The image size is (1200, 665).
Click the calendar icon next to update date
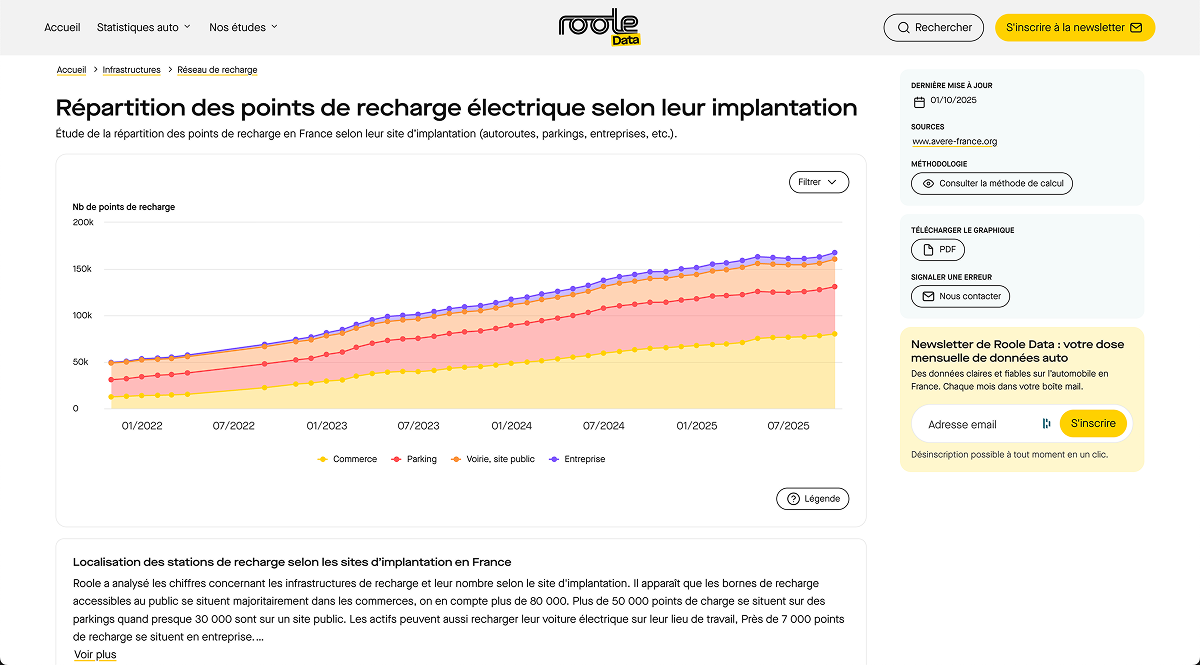point(918,101)
